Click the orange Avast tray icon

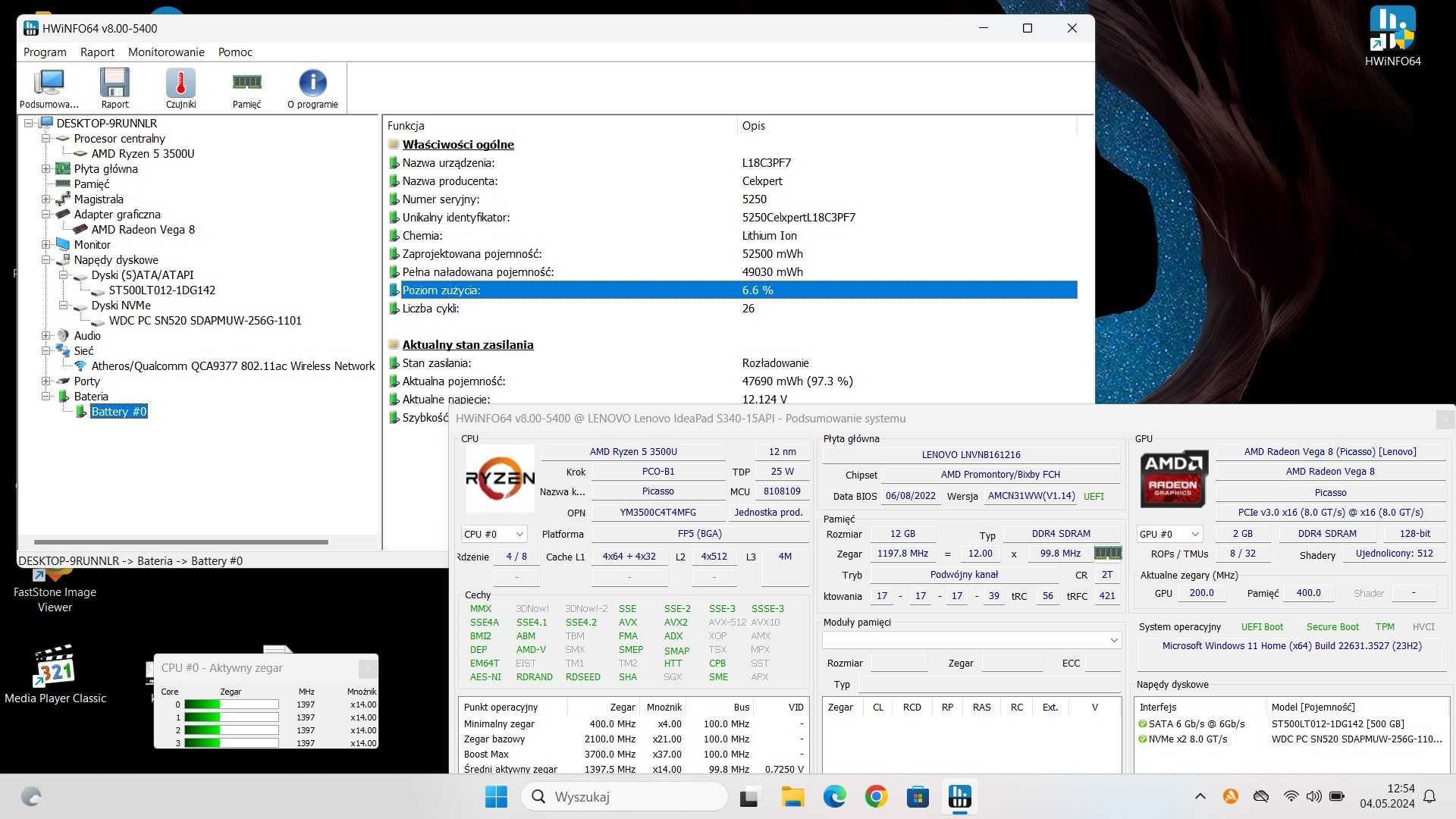(x=1230, y=796)
